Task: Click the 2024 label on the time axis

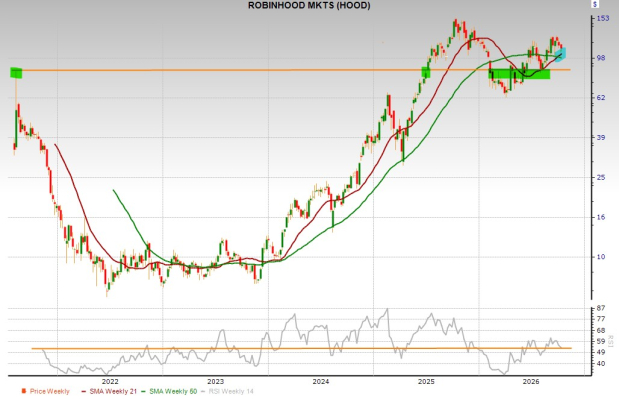Action: [x=321, y=381]
